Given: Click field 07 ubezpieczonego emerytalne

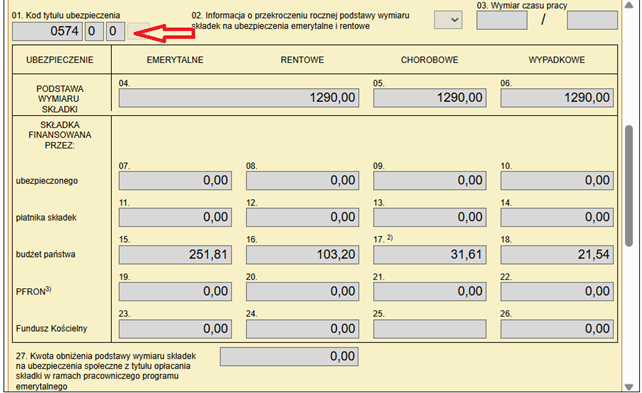Looking at the screenshot, I should tap(175, 181).
